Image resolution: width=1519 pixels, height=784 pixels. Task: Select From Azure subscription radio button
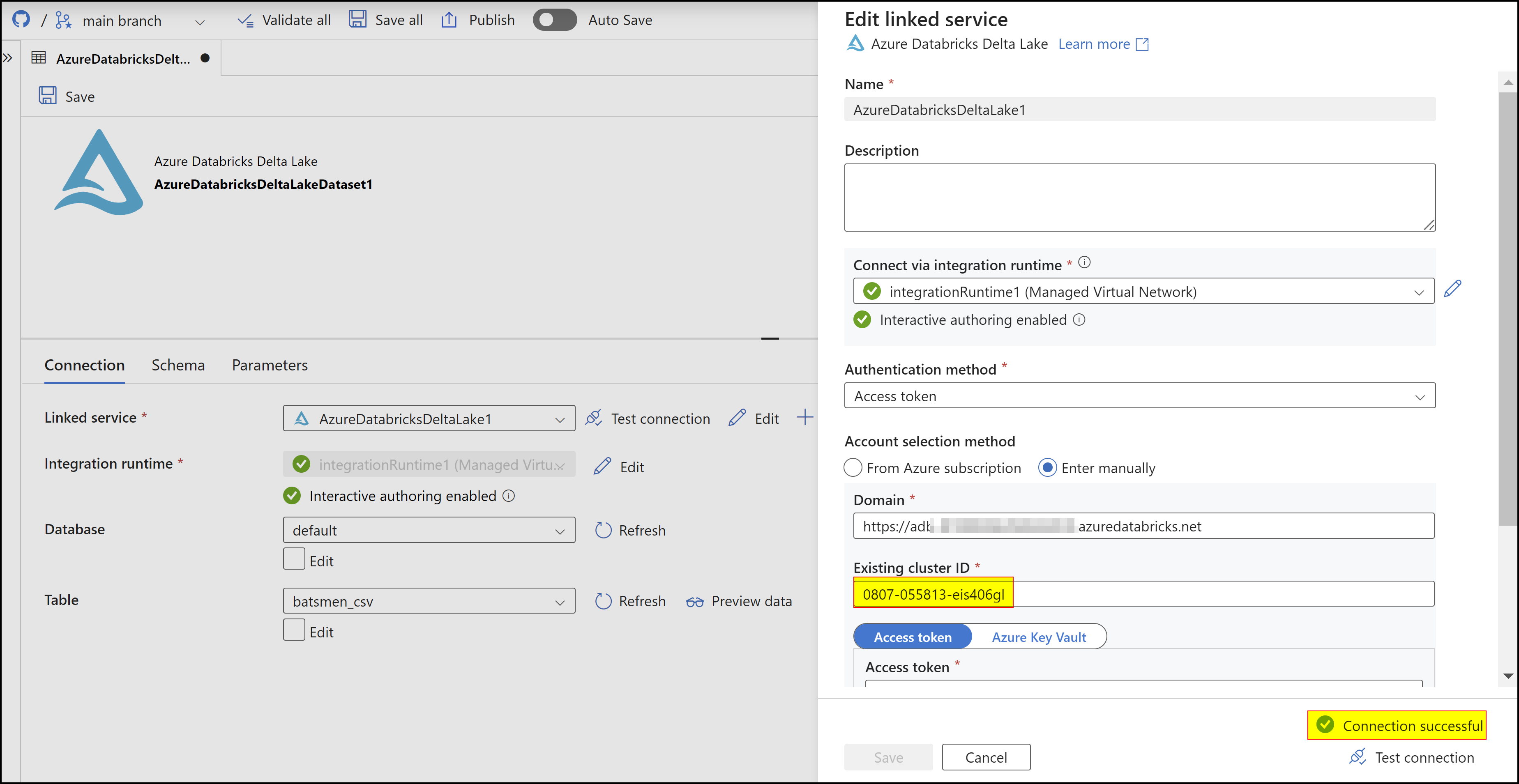[853, 468]
